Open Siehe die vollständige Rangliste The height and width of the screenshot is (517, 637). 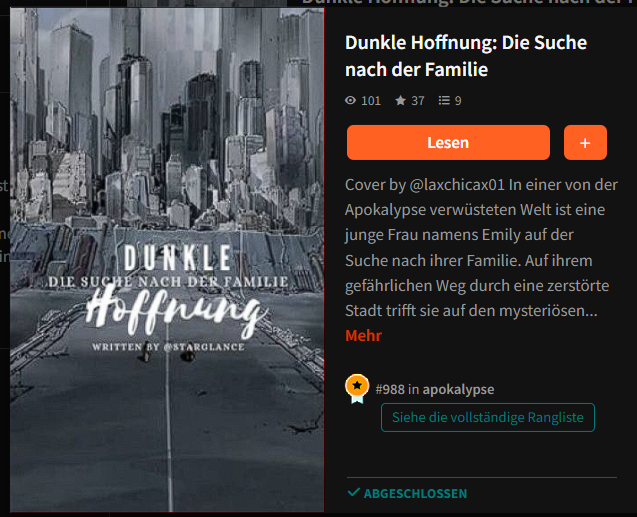coord(488,417)
